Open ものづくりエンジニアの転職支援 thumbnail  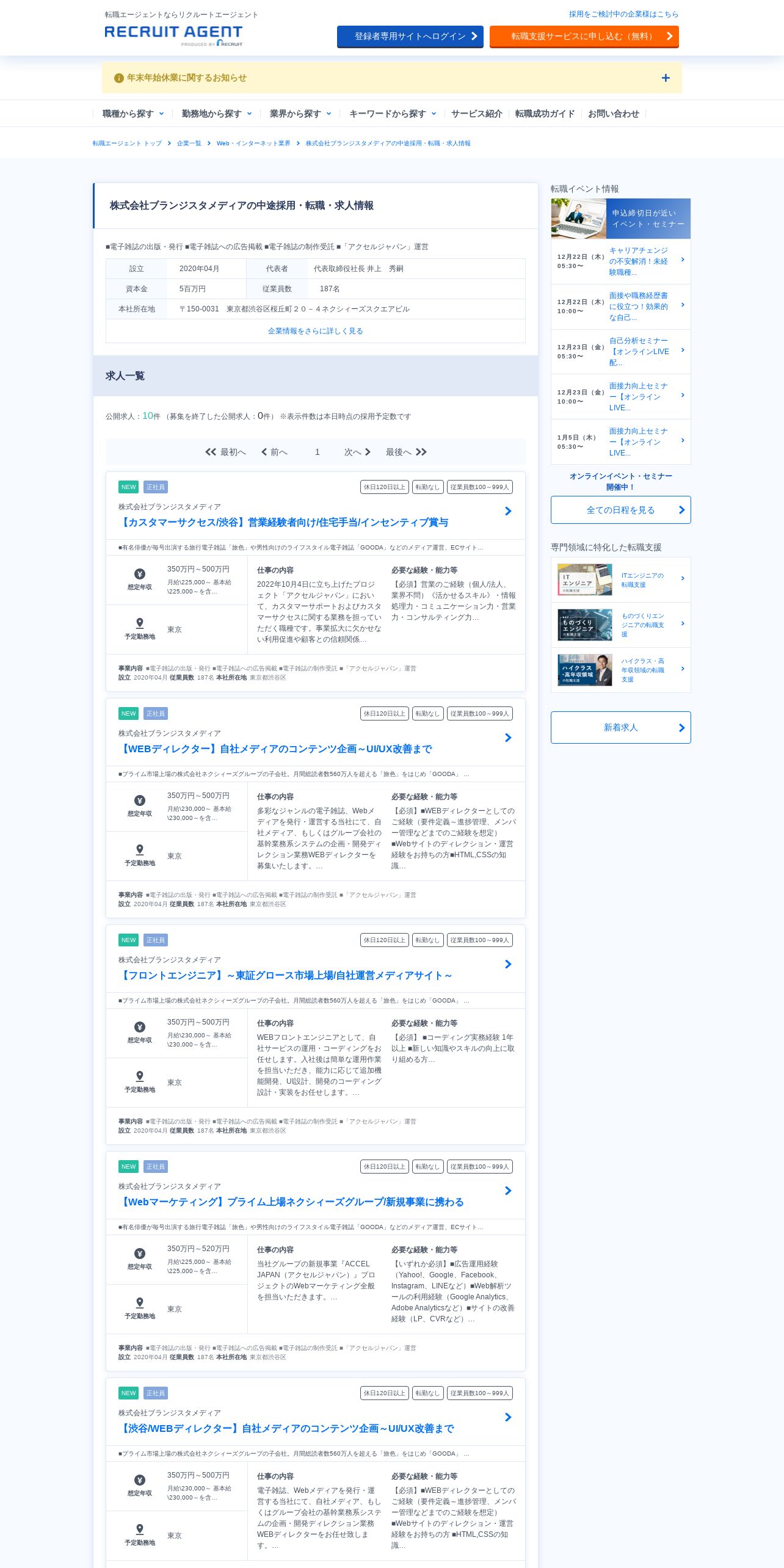tap(585, 625)
